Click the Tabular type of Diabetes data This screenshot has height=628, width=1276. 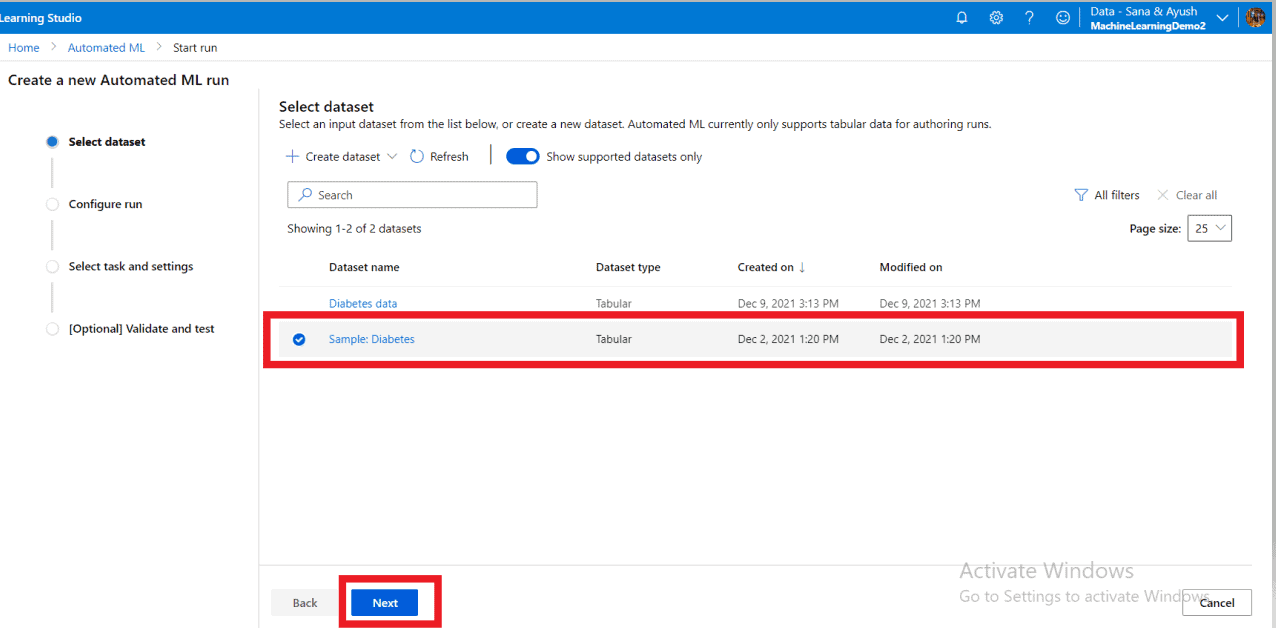tap(614, 303)
